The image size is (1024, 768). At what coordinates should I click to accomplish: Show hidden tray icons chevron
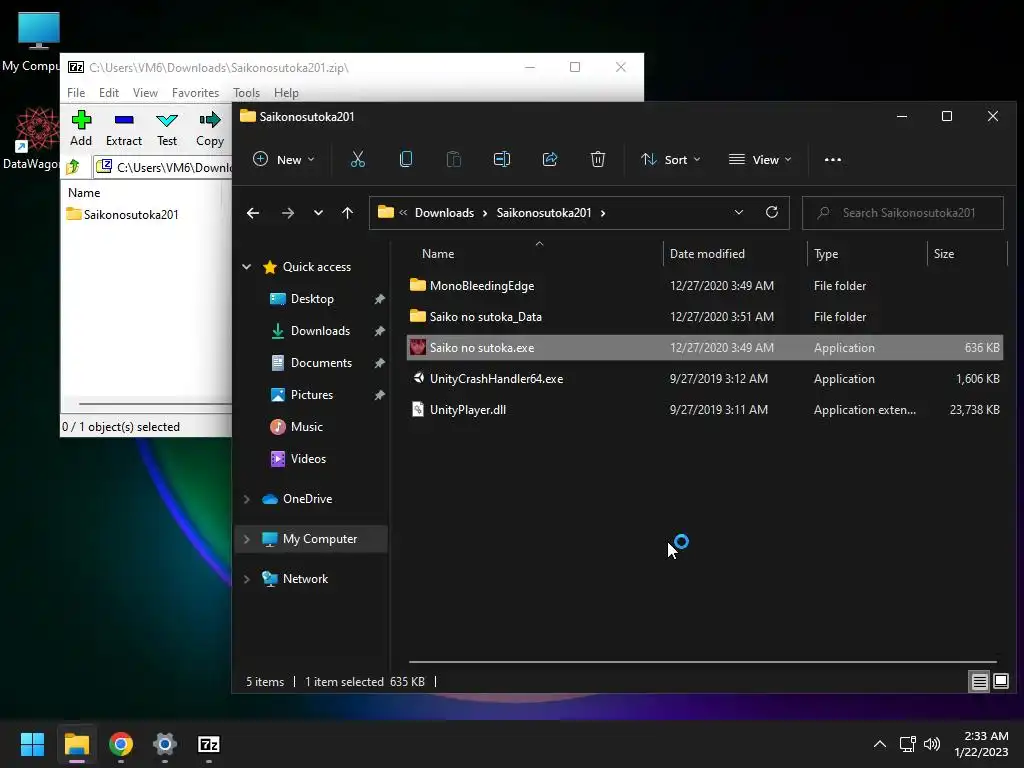(880, 744)
